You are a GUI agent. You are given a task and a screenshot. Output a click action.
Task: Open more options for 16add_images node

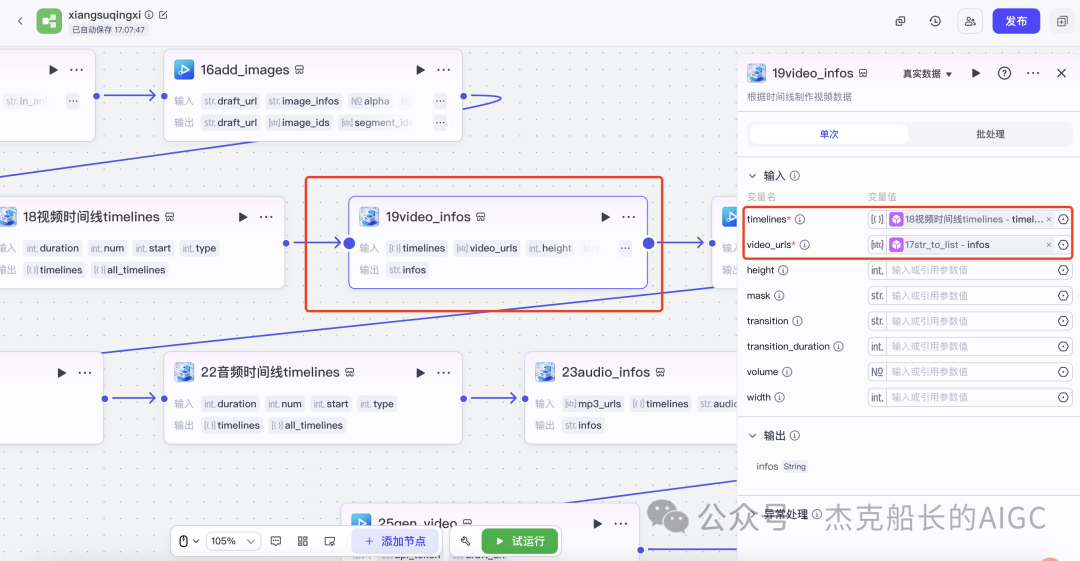tap(444, 70)
